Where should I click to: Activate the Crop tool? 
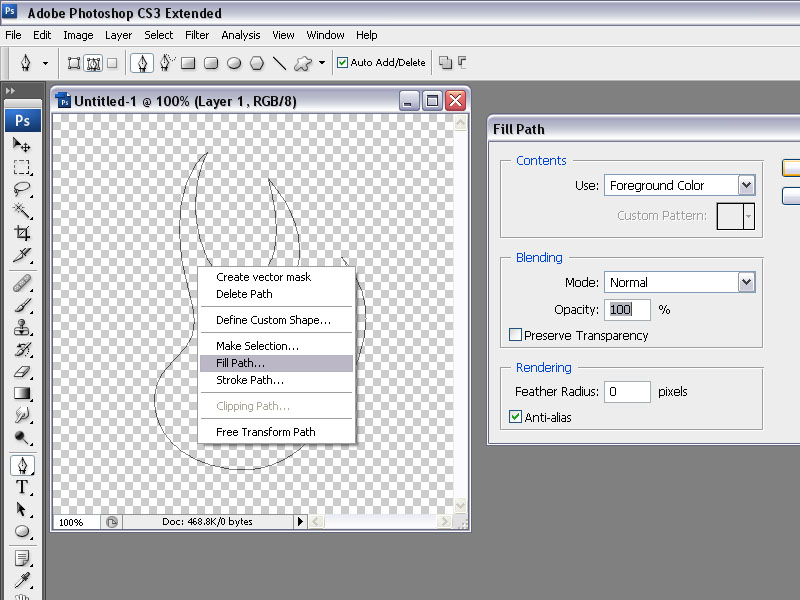[21, 233]
